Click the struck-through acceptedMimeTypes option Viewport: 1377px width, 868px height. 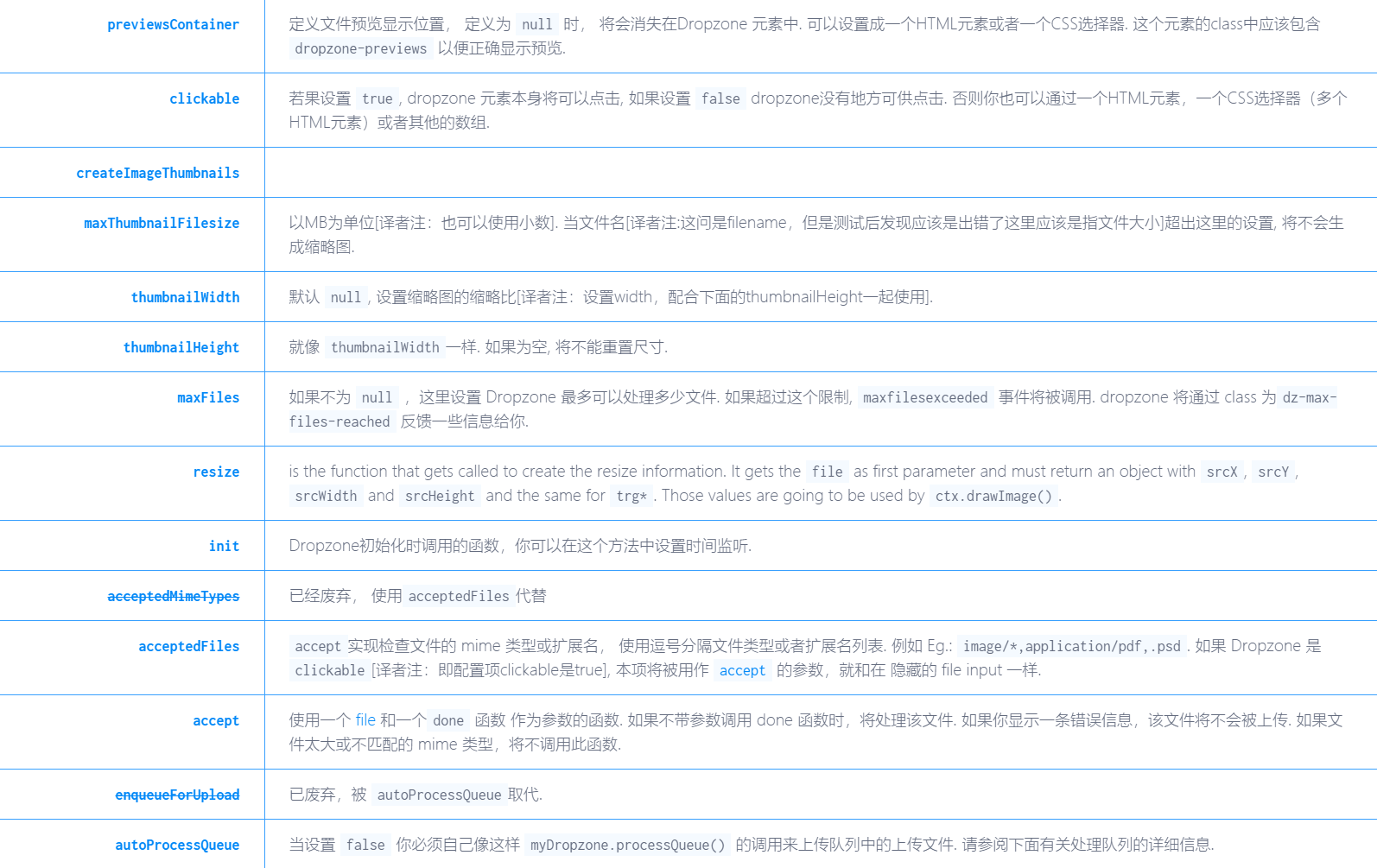[173, 597]
